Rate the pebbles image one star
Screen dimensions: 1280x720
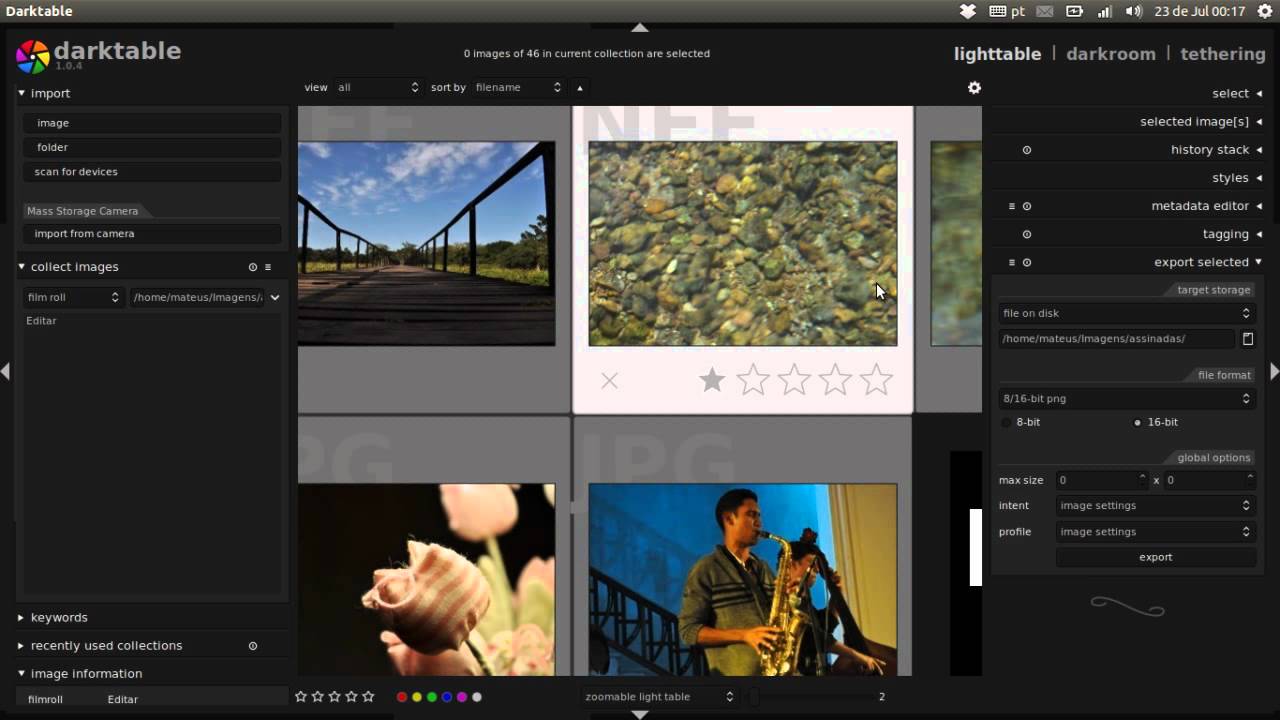712,379
